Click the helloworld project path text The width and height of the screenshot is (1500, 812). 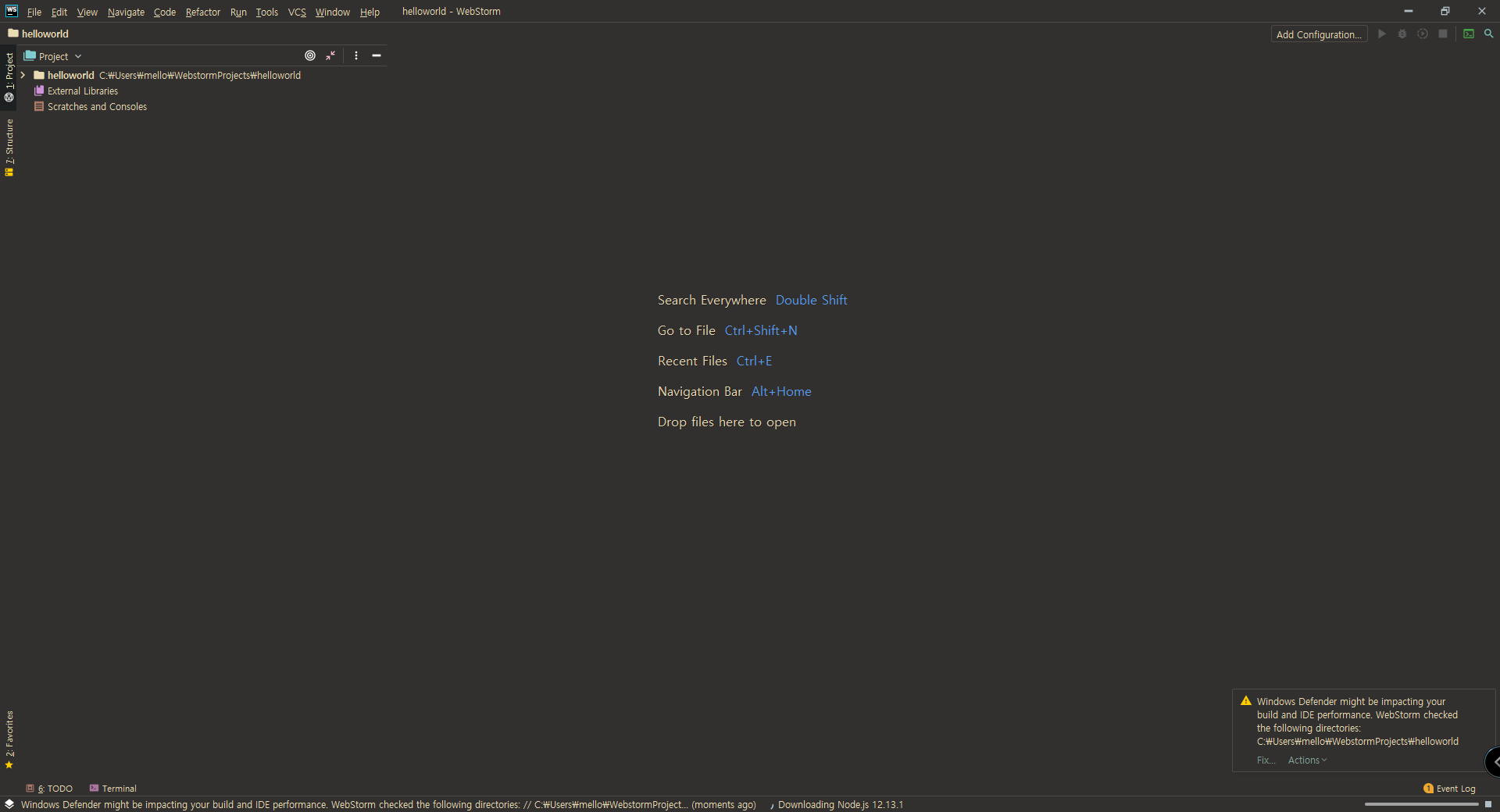coord(200,75)
